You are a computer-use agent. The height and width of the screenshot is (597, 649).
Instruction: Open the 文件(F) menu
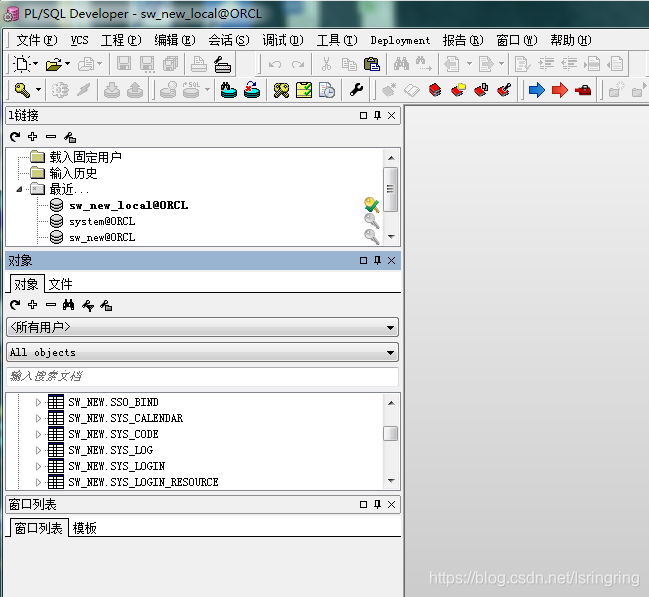click(x=37, y=40)
